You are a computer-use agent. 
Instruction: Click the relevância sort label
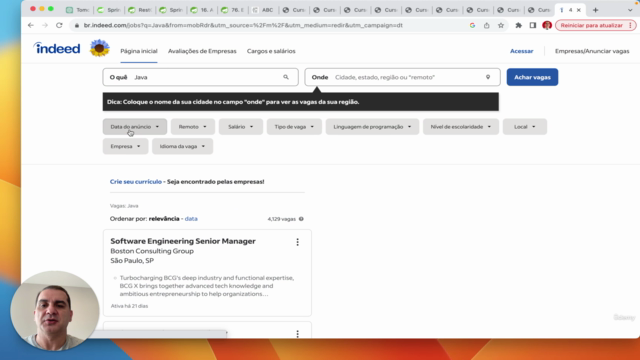[164, 219]
